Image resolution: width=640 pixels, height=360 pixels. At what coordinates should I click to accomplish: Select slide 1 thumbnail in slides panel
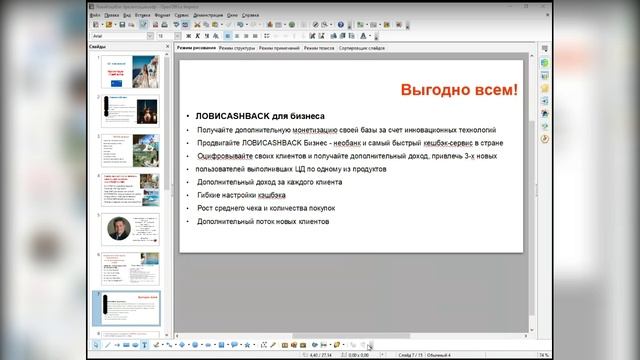pyautogui.click(x=130, y=72)
